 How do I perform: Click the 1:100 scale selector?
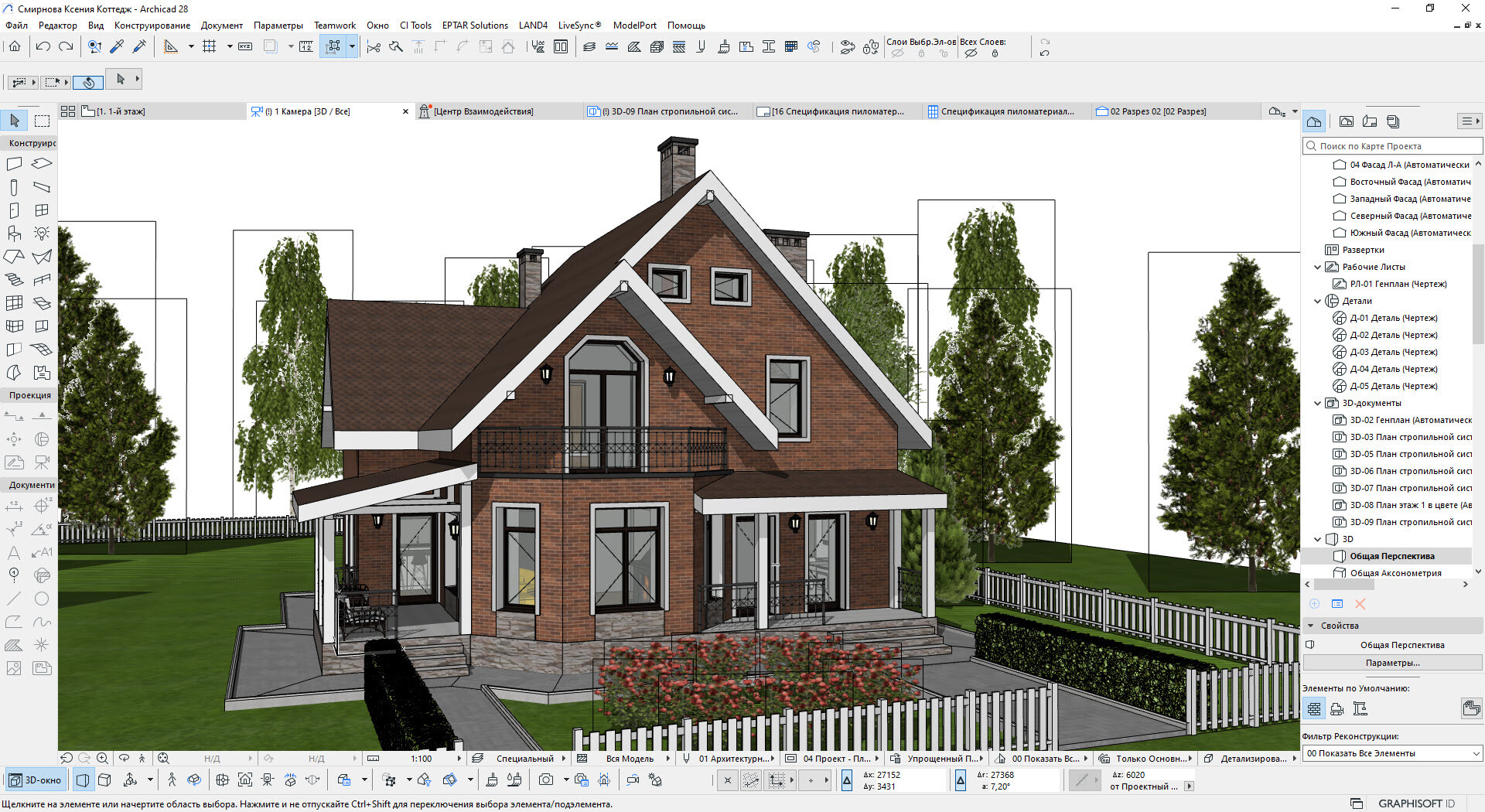click(x=422, y=759)
